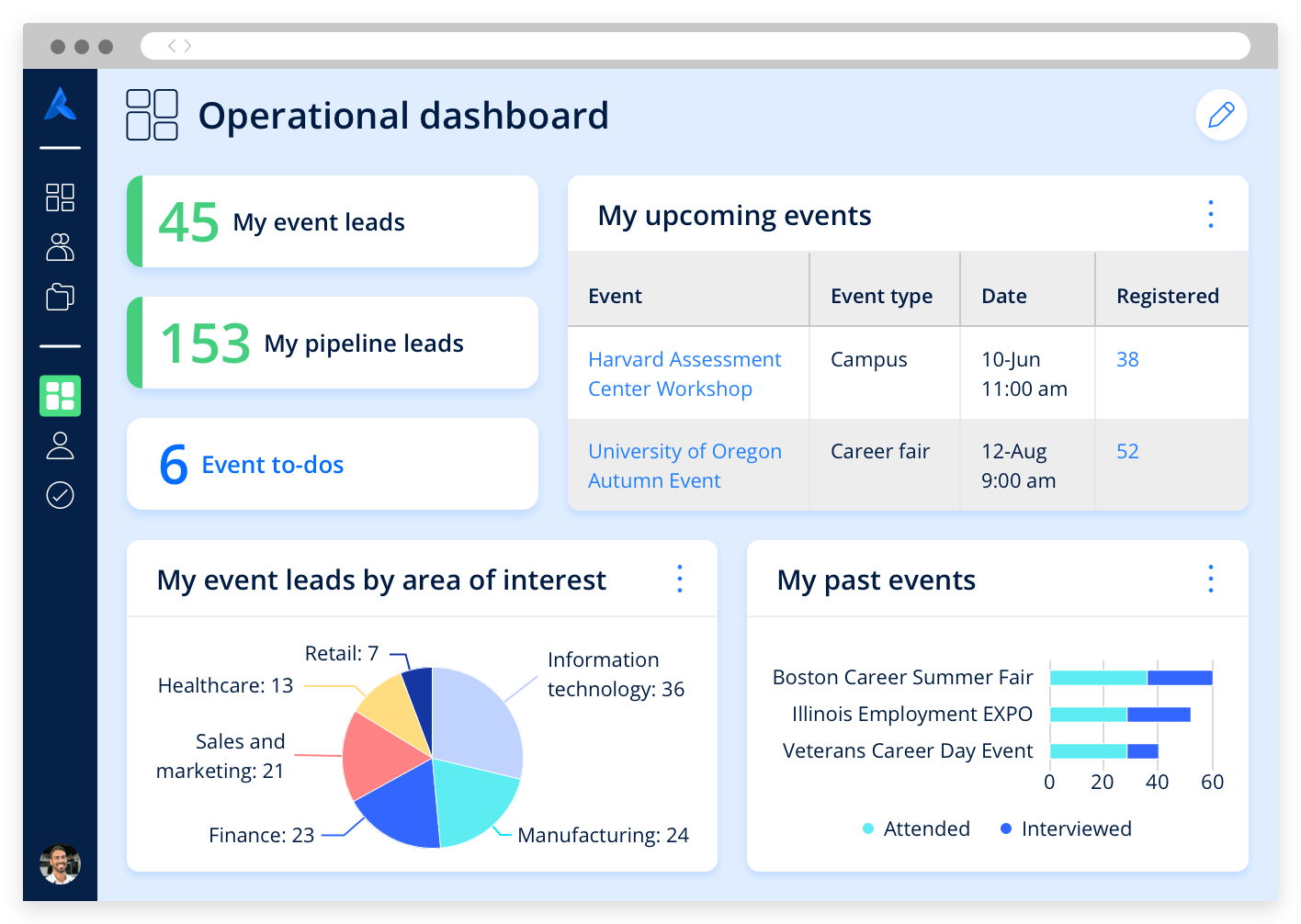Click the browser address bar
Viewport: 1301px width, 924px height.
pos(696,46)
